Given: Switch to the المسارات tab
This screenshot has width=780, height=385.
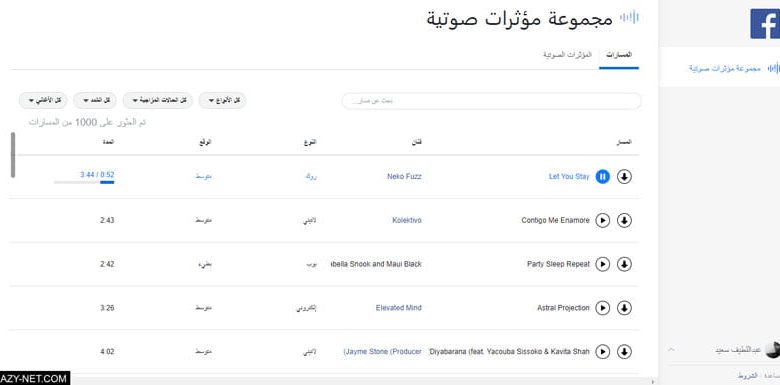Looking at the screenshot, I should pos(619,55).
